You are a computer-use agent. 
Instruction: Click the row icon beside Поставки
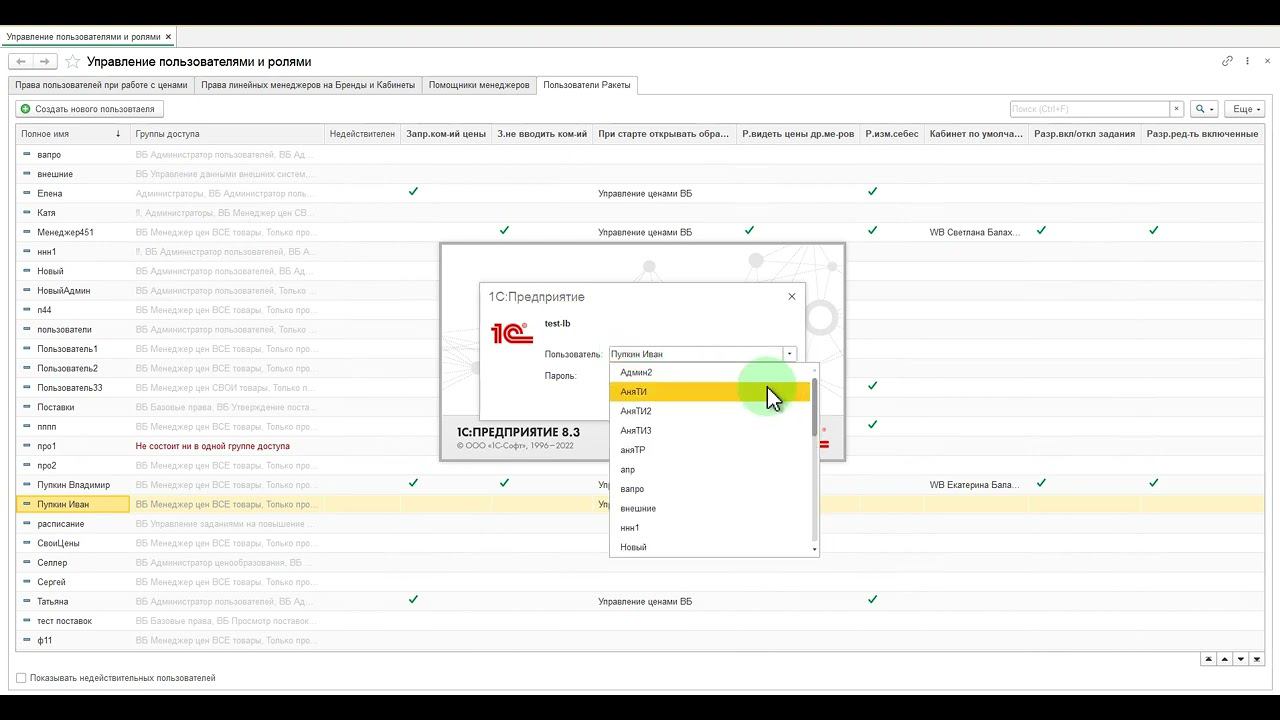(x=27, y=407)
